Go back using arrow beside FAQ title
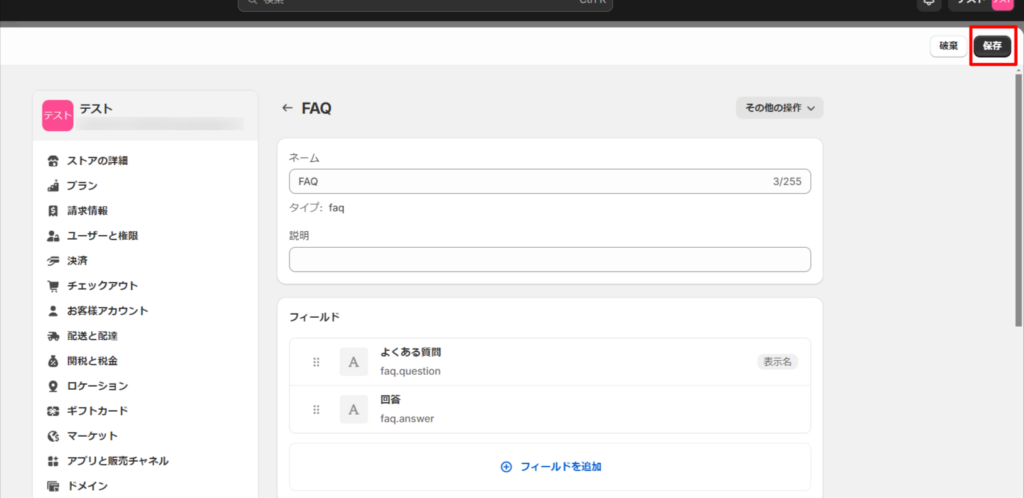 pos(287,108)
